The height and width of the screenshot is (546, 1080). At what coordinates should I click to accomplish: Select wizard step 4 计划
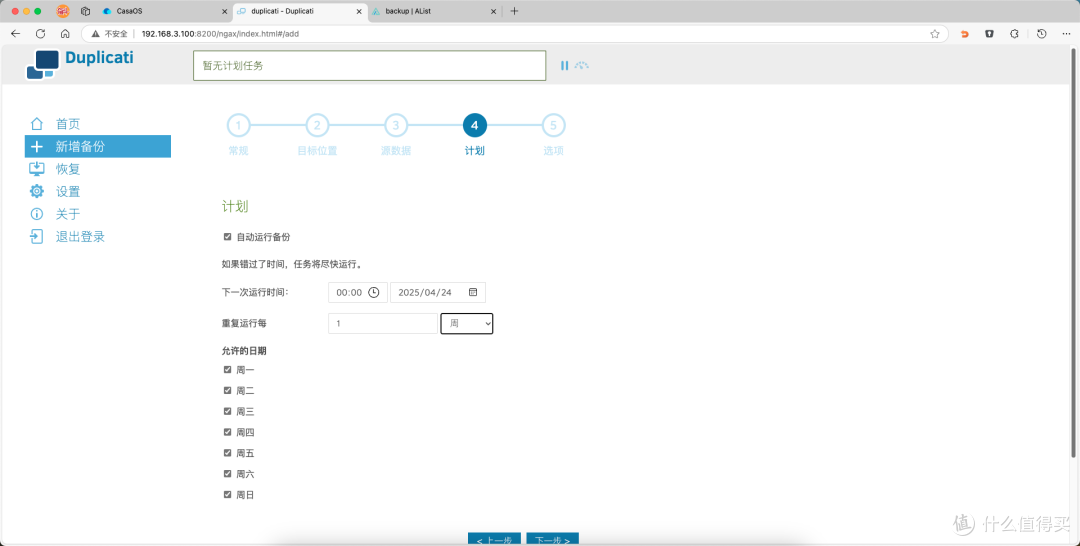(x=475, y=126)
